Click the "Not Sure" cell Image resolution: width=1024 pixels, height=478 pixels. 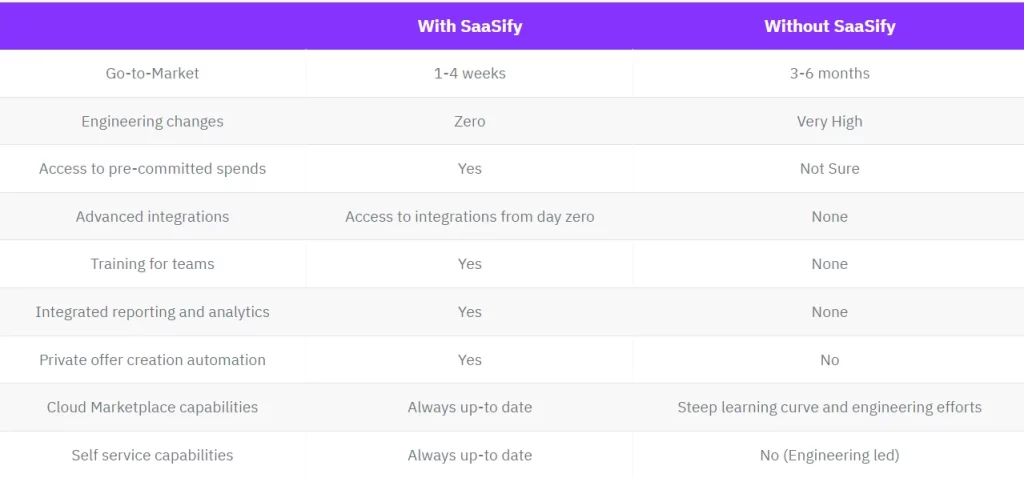(x=830, y=169)
